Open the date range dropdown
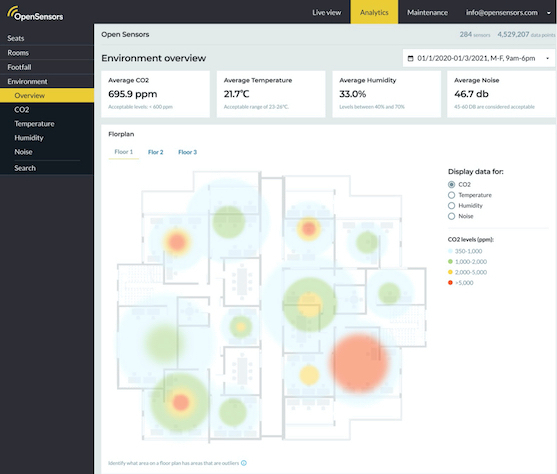This screenshot has width=557, height=474. (x=478, y=58)
